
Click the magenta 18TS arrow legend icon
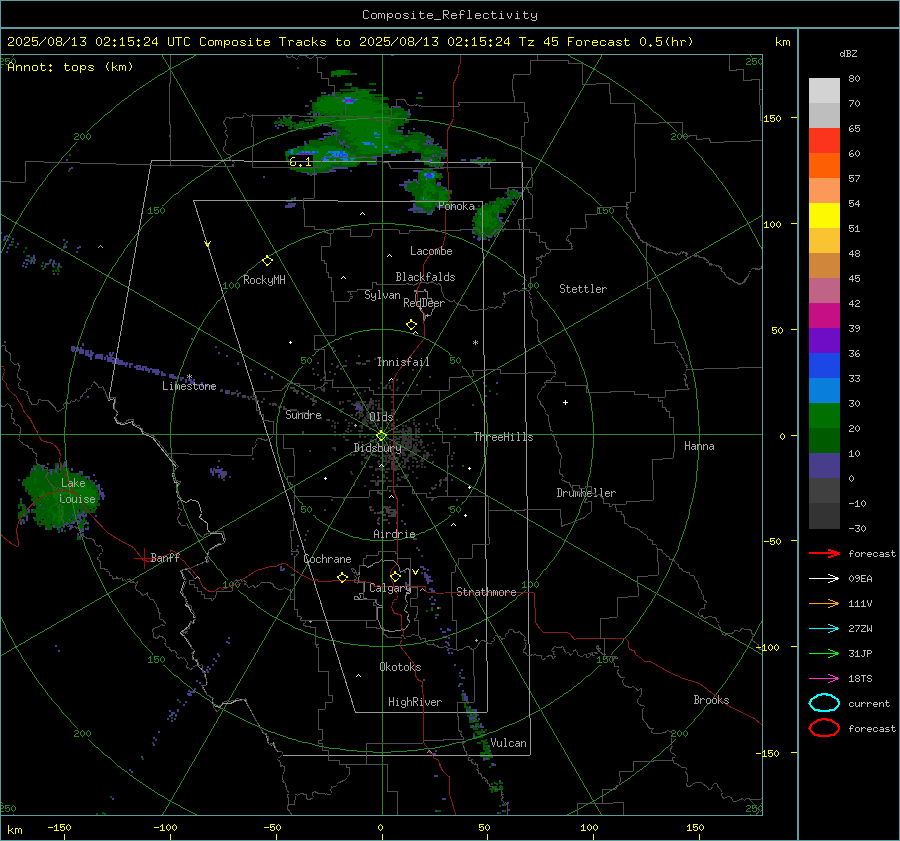[x=824, y=679]
